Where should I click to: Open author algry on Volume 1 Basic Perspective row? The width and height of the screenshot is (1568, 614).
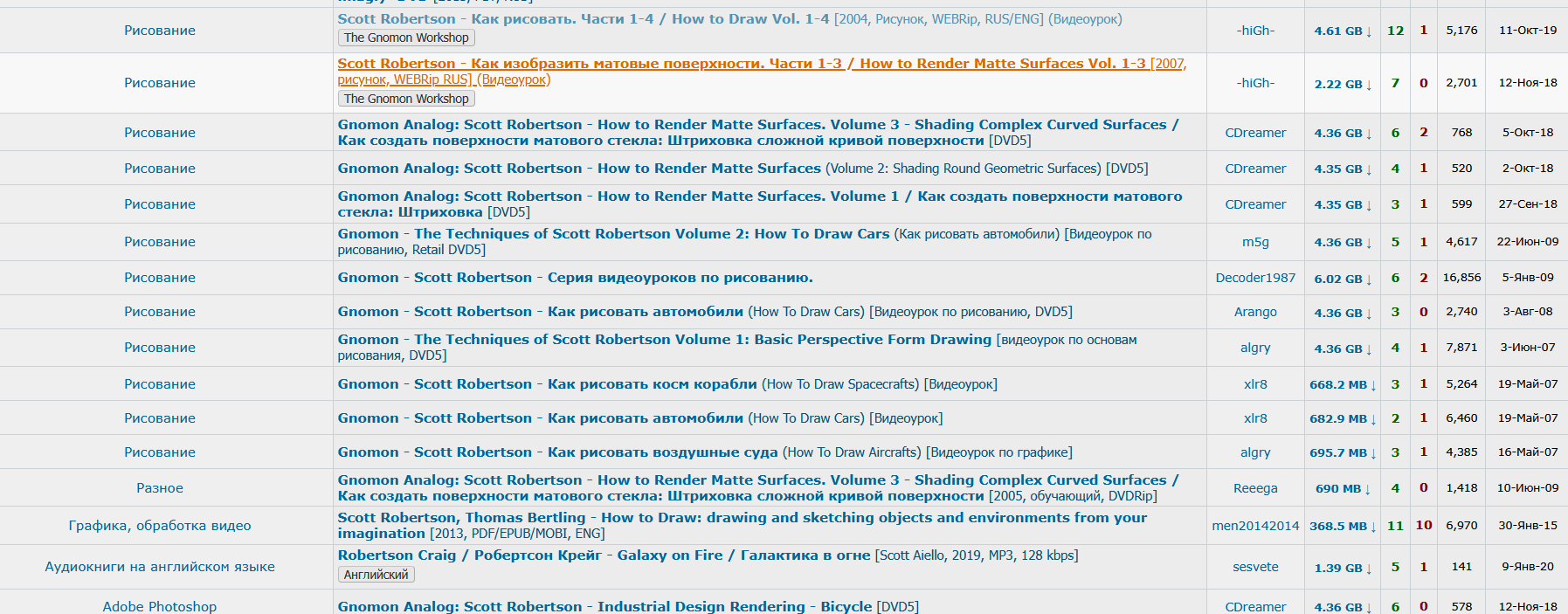point(1255,348)
